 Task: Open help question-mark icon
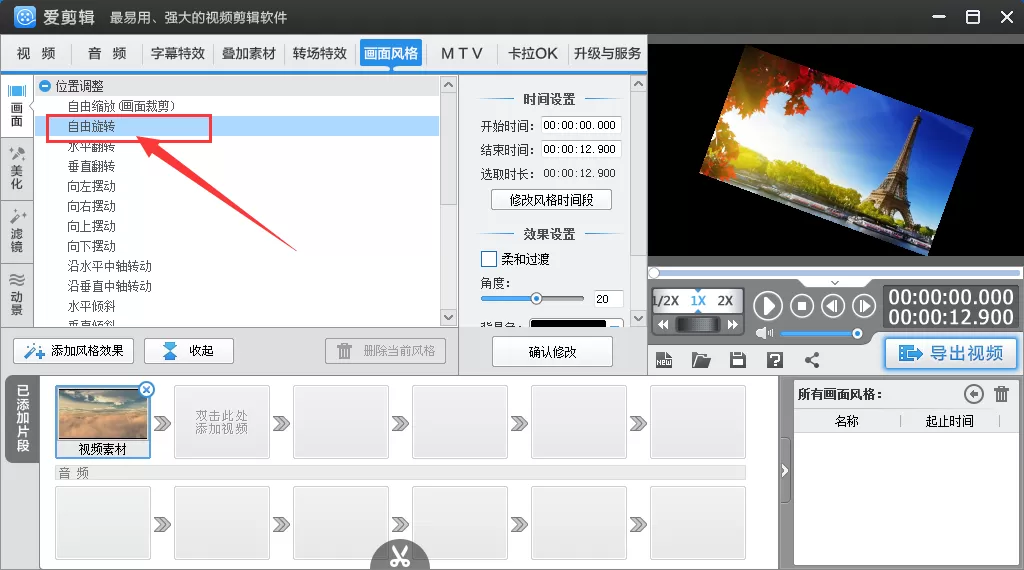(x=775, y=360)
